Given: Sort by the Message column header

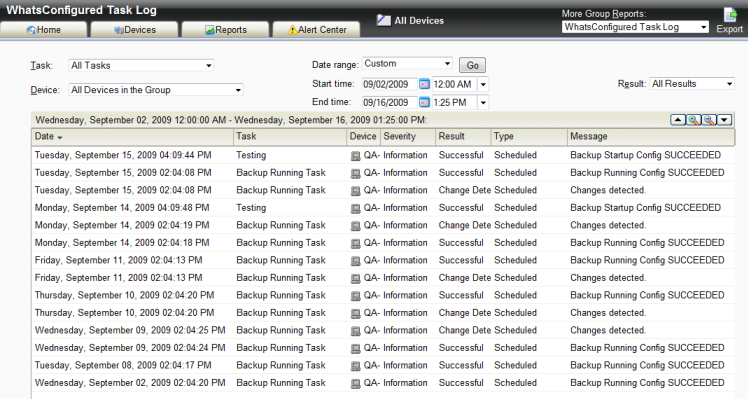Looking at the screenshot, I should pyautogui.click(x=651, y=136).
